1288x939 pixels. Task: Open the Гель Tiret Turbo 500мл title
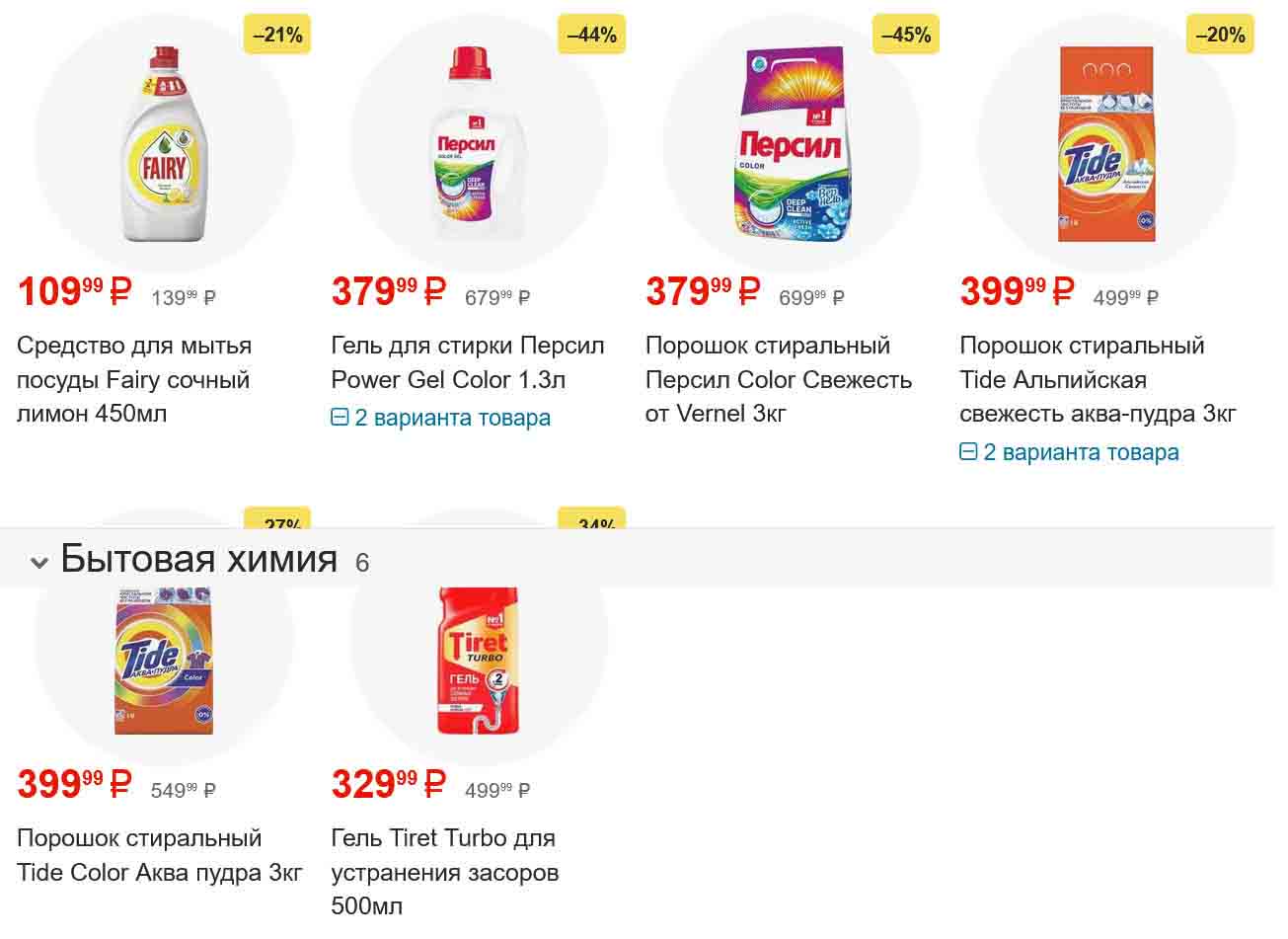point(444,872)
